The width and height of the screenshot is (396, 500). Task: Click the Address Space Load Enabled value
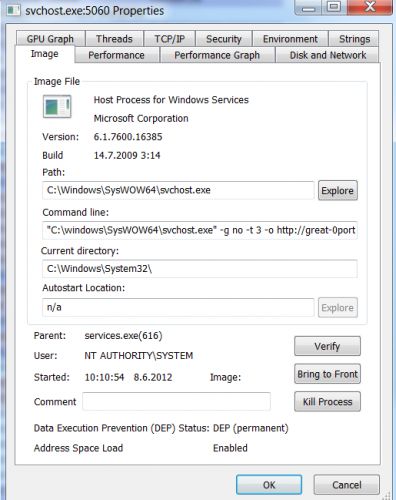tap(230, 448)
